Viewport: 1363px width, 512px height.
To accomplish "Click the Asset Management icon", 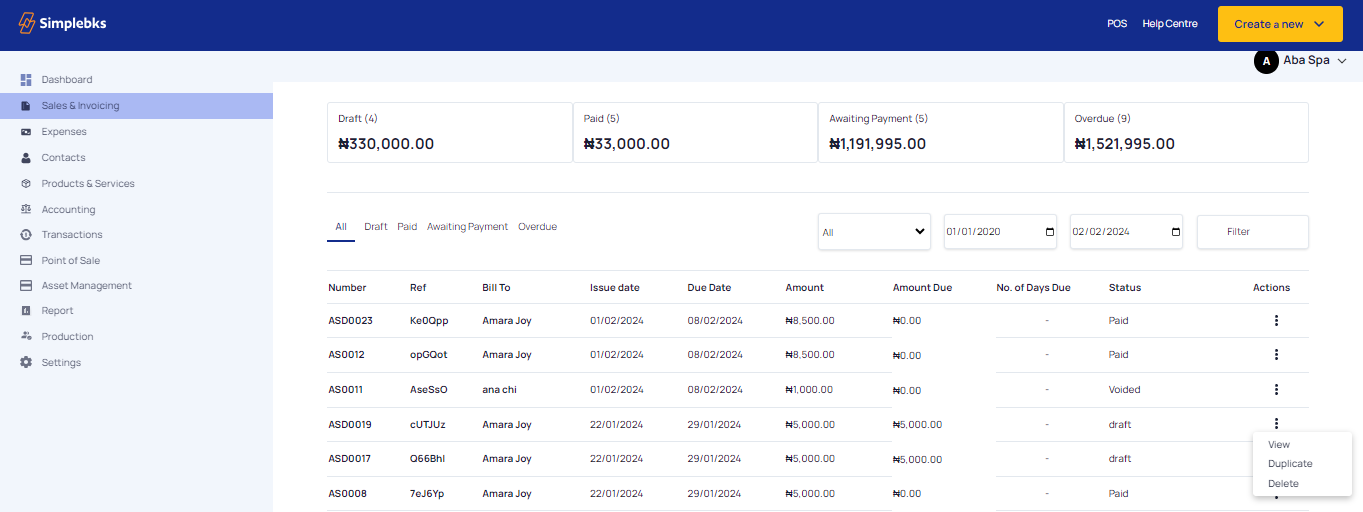I will tap(26, 286).
